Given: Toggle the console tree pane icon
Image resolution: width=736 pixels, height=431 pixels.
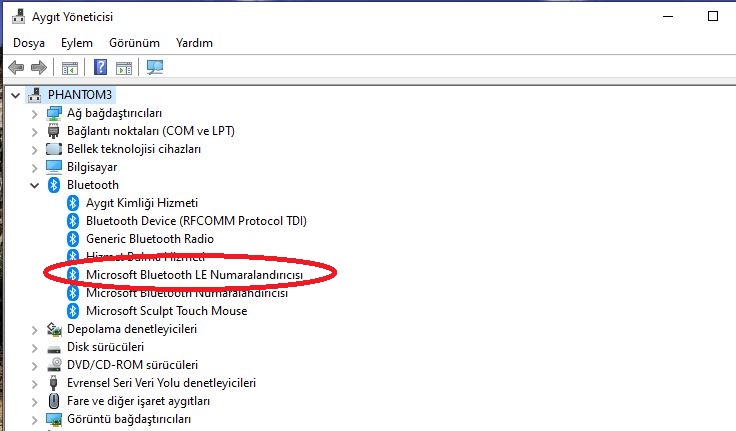Looking at the screenshot, I should (x=69, y=68).
